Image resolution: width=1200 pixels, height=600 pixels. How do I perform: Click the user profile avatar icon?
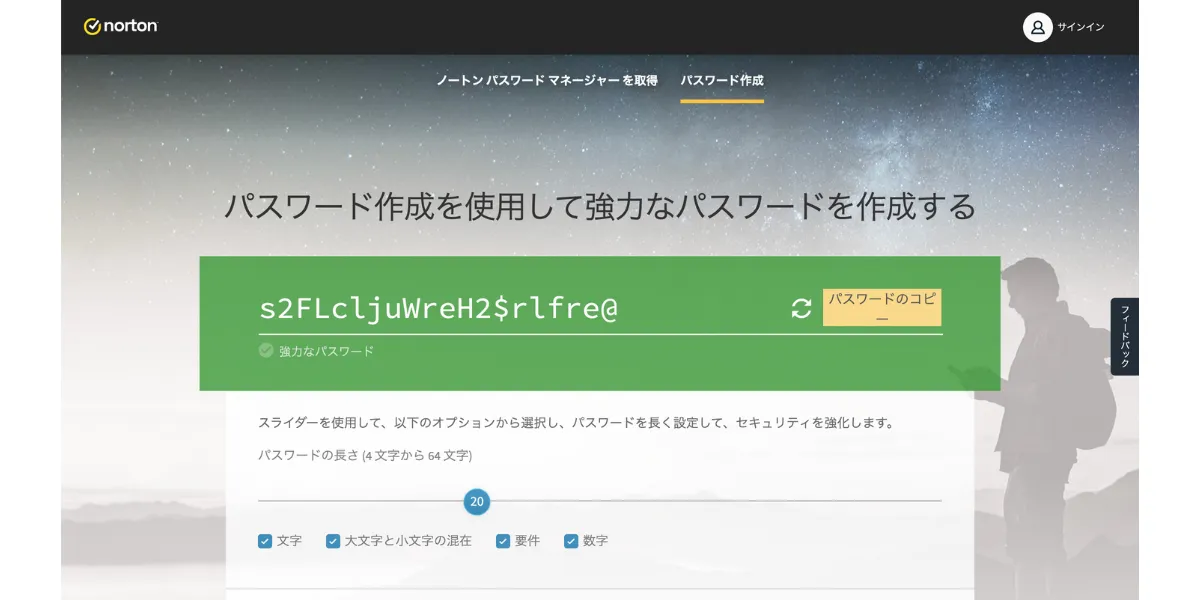pos(1037,27)
